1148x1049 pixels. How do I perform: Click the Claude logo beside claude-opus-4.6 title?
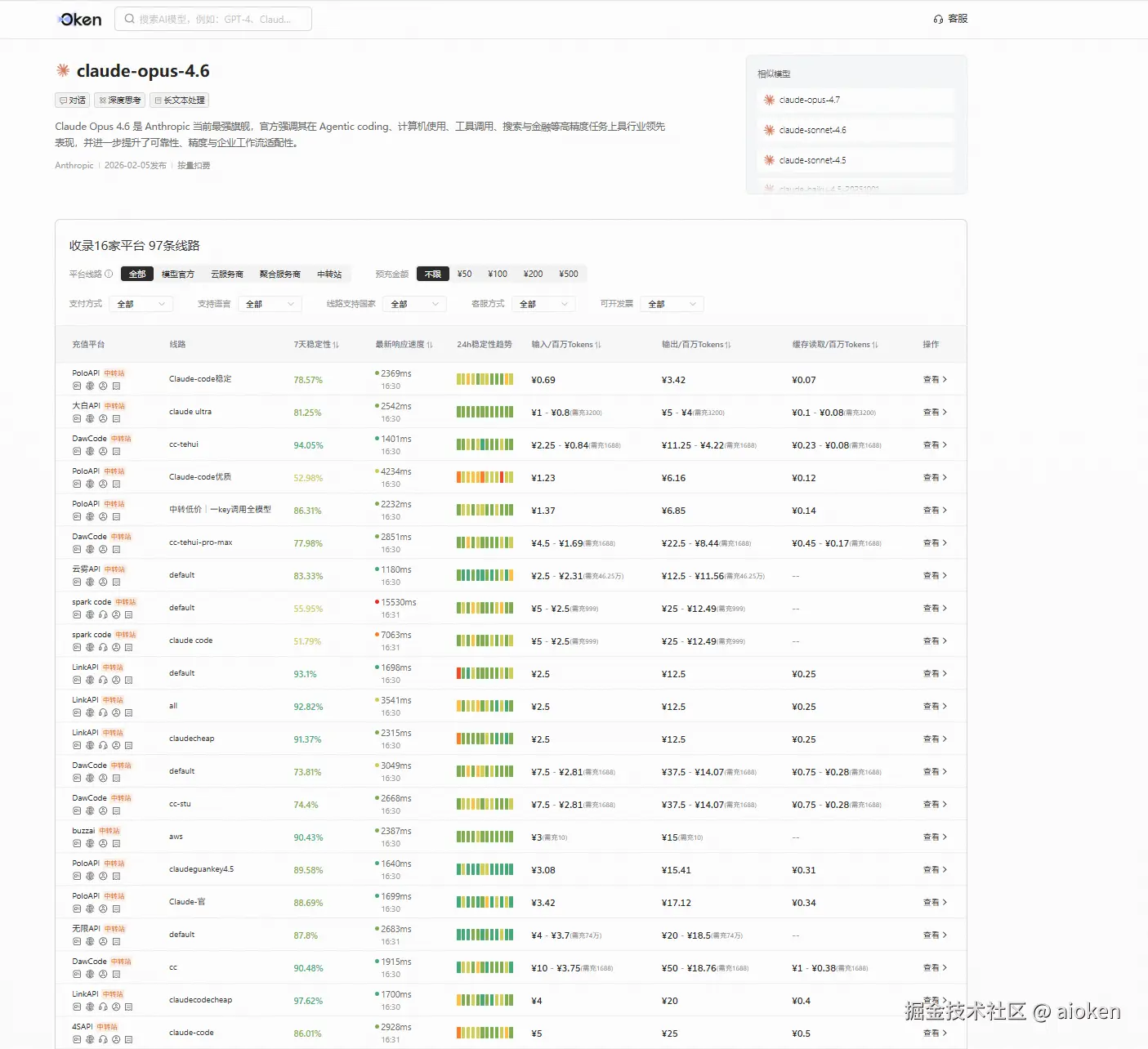click(x=63, y=70)
